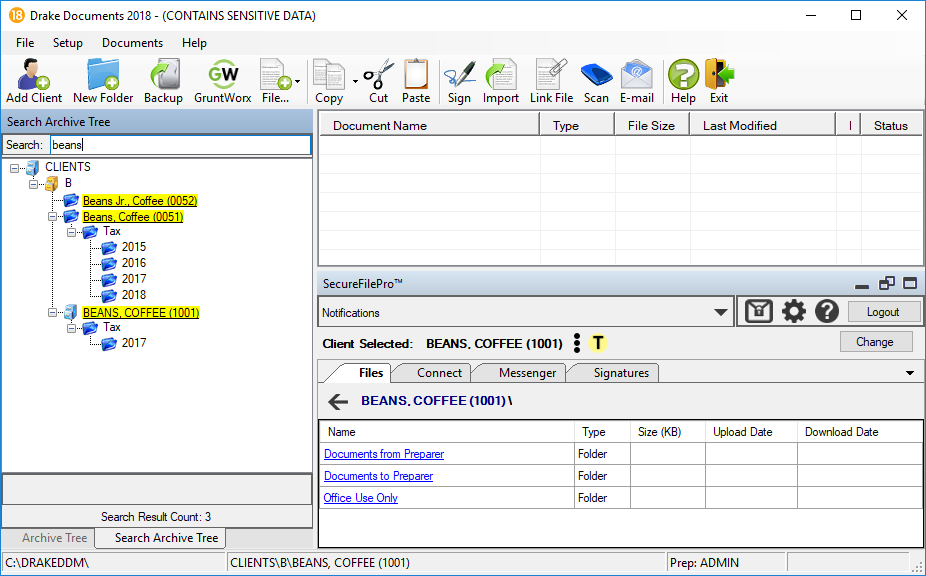926x576 pixels.
Task: Click the three-dot client options icon
Action: point(577,343)
